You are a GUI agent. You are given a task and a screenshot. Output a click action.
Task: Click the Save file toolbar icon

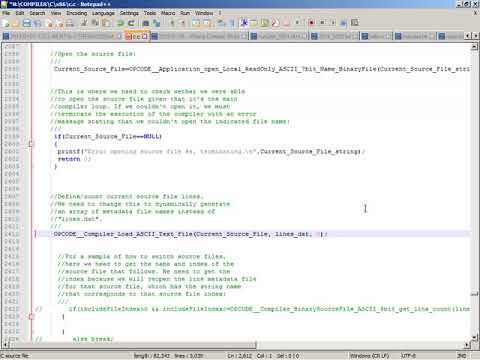coord(27,23)
